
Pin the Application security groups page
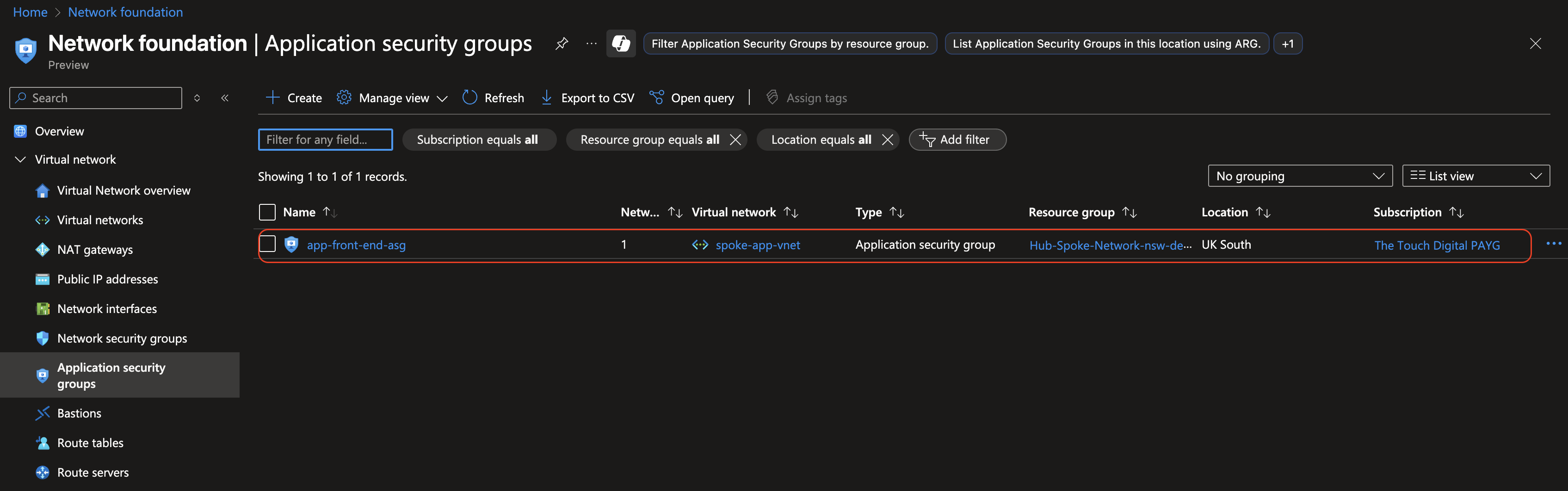(562, 43)
